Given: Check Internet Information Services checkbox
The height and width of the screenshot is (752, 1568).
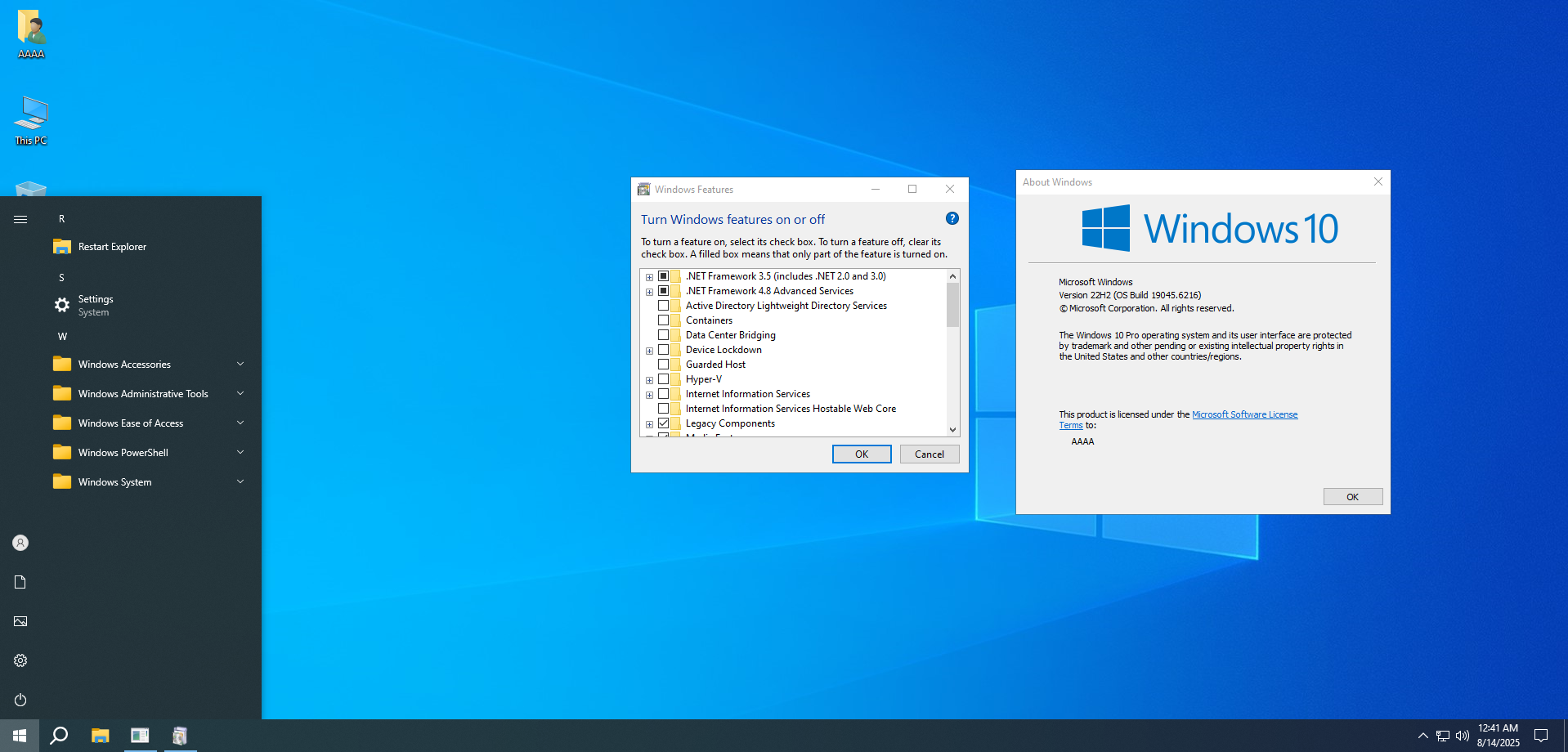Looking at the screenshot, I should click(x=664, y=394).
